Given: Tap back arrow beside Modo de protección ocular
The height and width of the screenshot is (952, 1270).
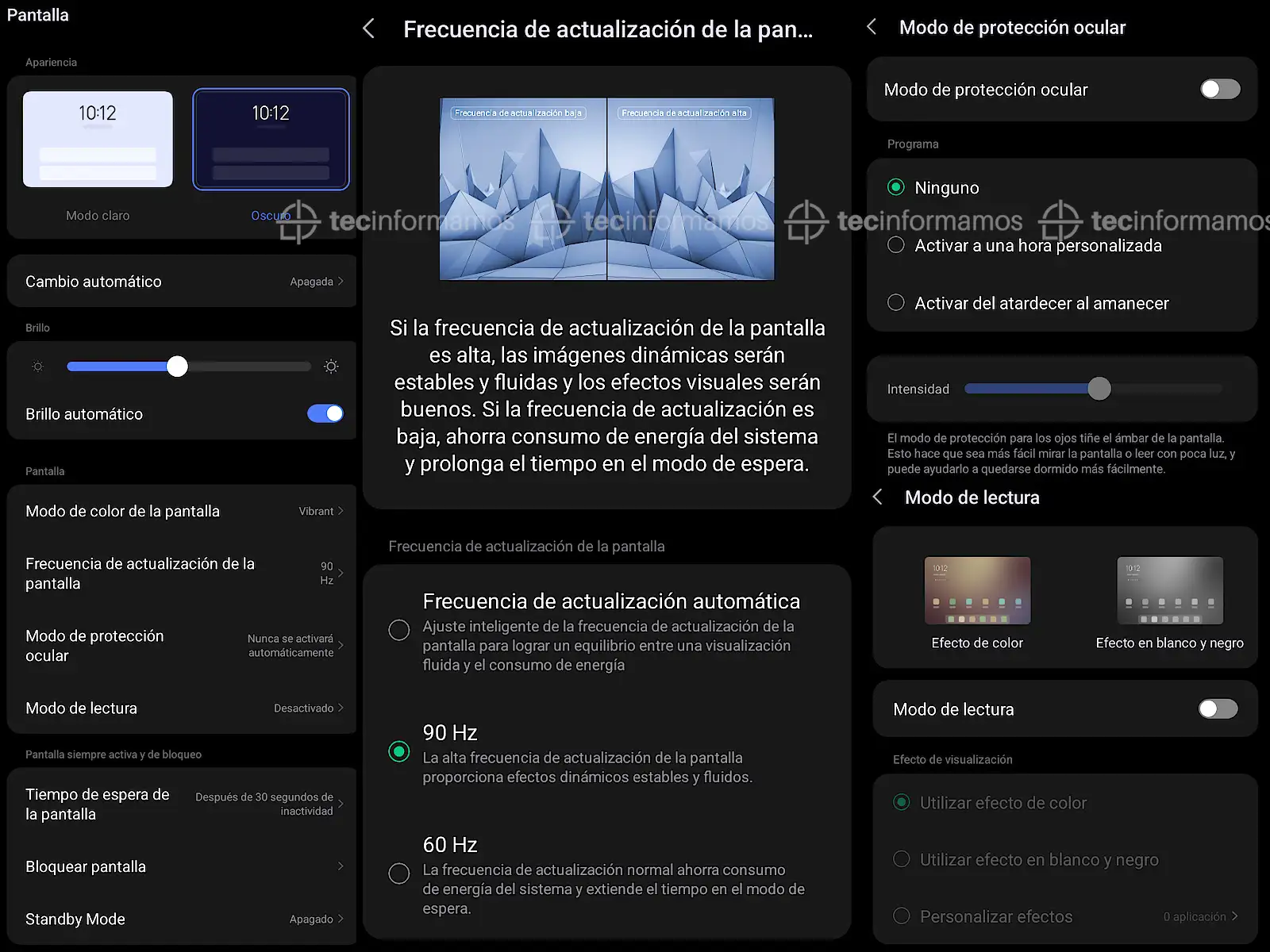Looking at the screenshot, I should click(872, 27).
